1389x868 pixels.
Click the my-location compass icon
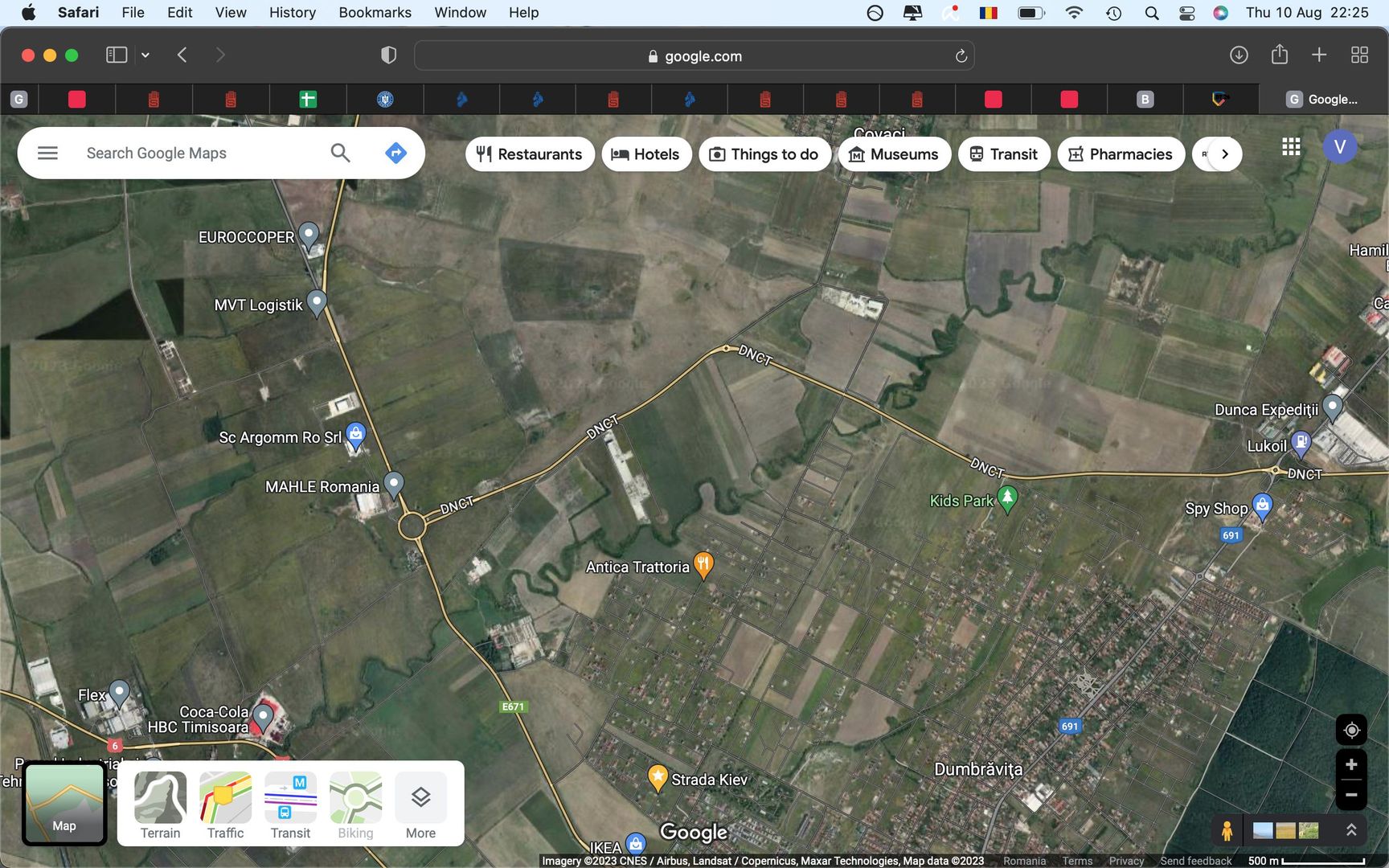coord(1351,730)
